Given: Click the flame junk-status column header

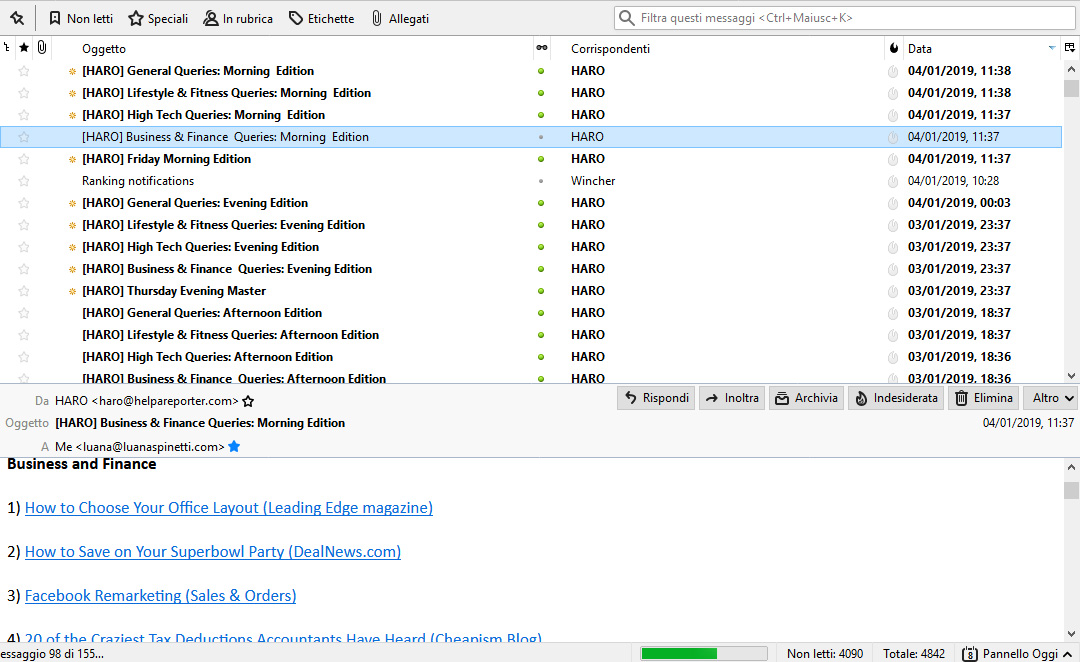Looking at the screenshot, I should coord(893,48).
